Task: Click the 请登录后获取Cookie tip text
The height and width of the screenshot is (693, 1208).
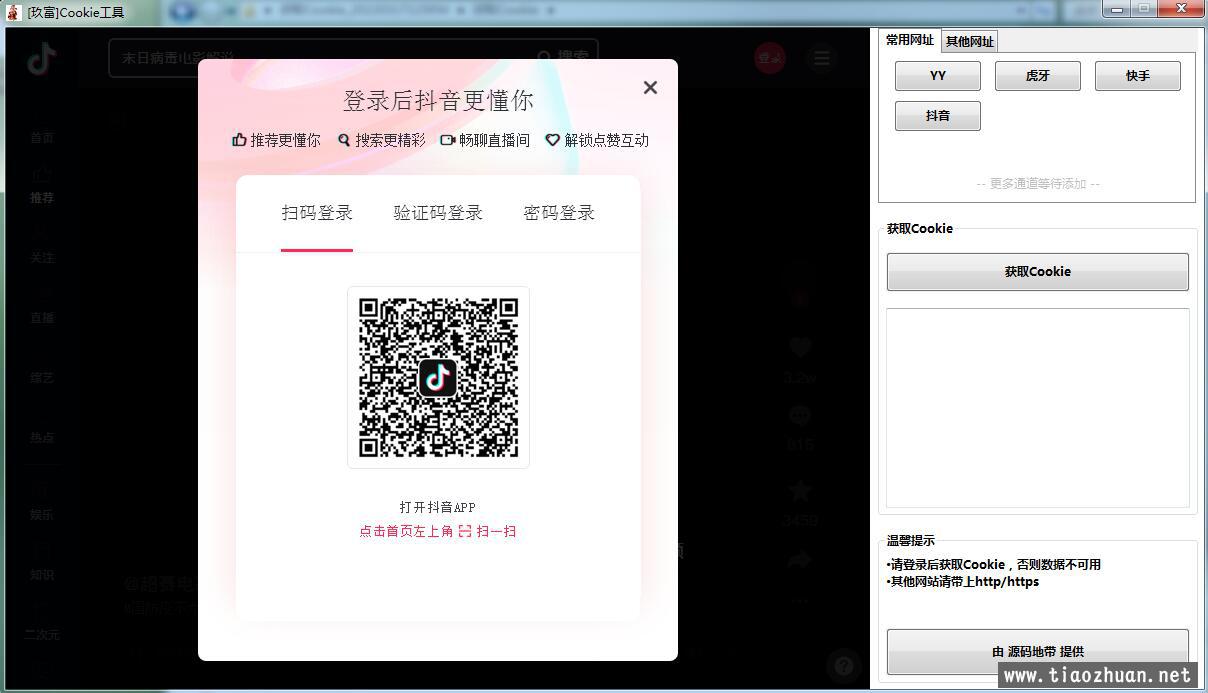Action: 995,565
